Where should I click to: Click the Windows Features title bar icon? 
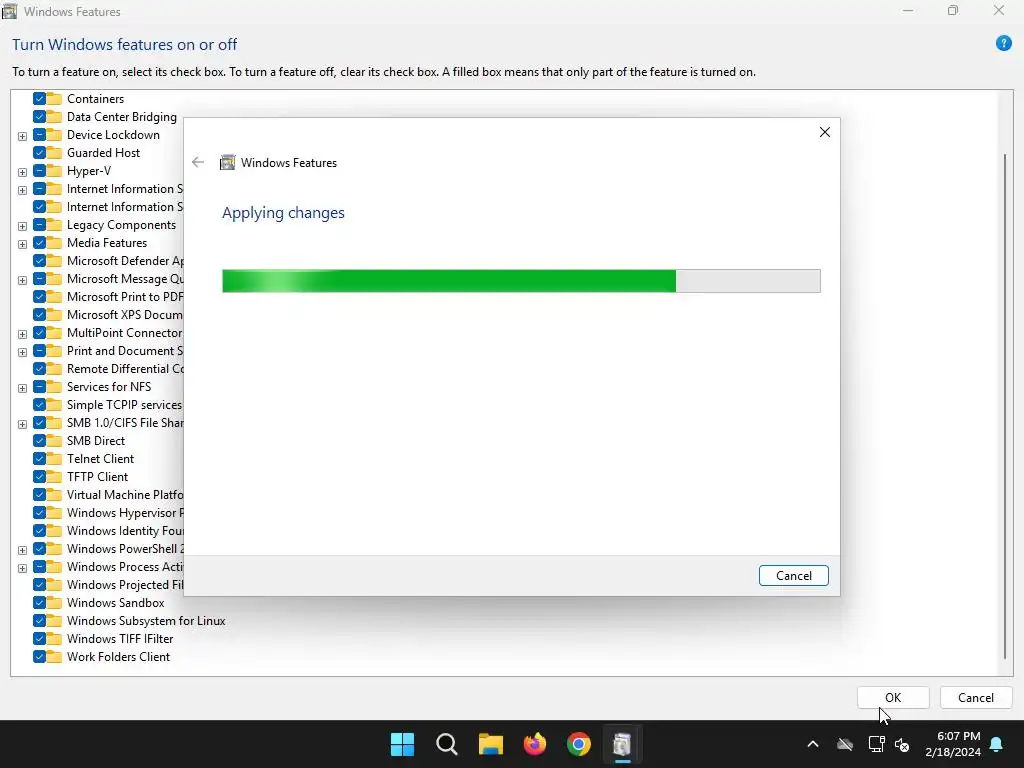point(10,11)
